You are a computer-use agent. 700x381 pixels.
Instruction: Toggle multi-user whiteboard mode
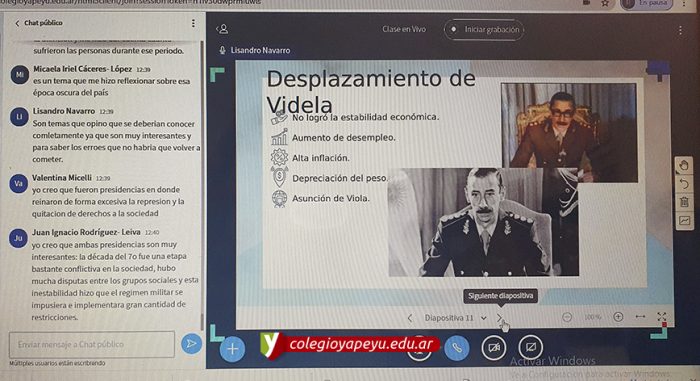(683, 221)
